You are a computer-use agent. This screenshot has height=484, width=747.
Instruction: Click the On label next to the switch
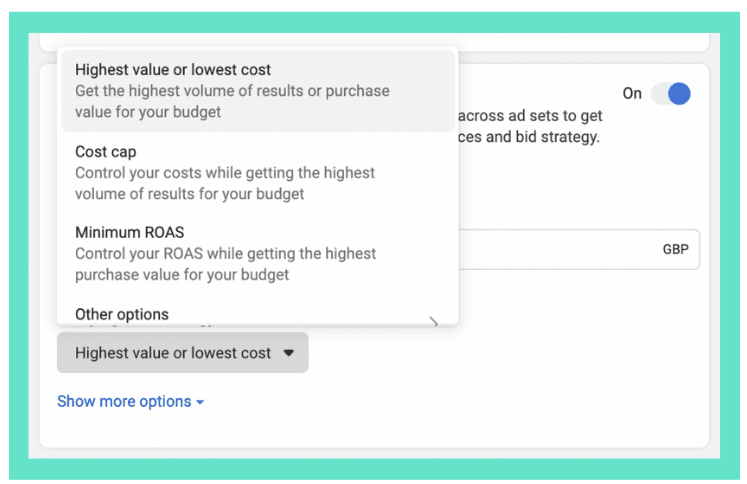[632, 94]
